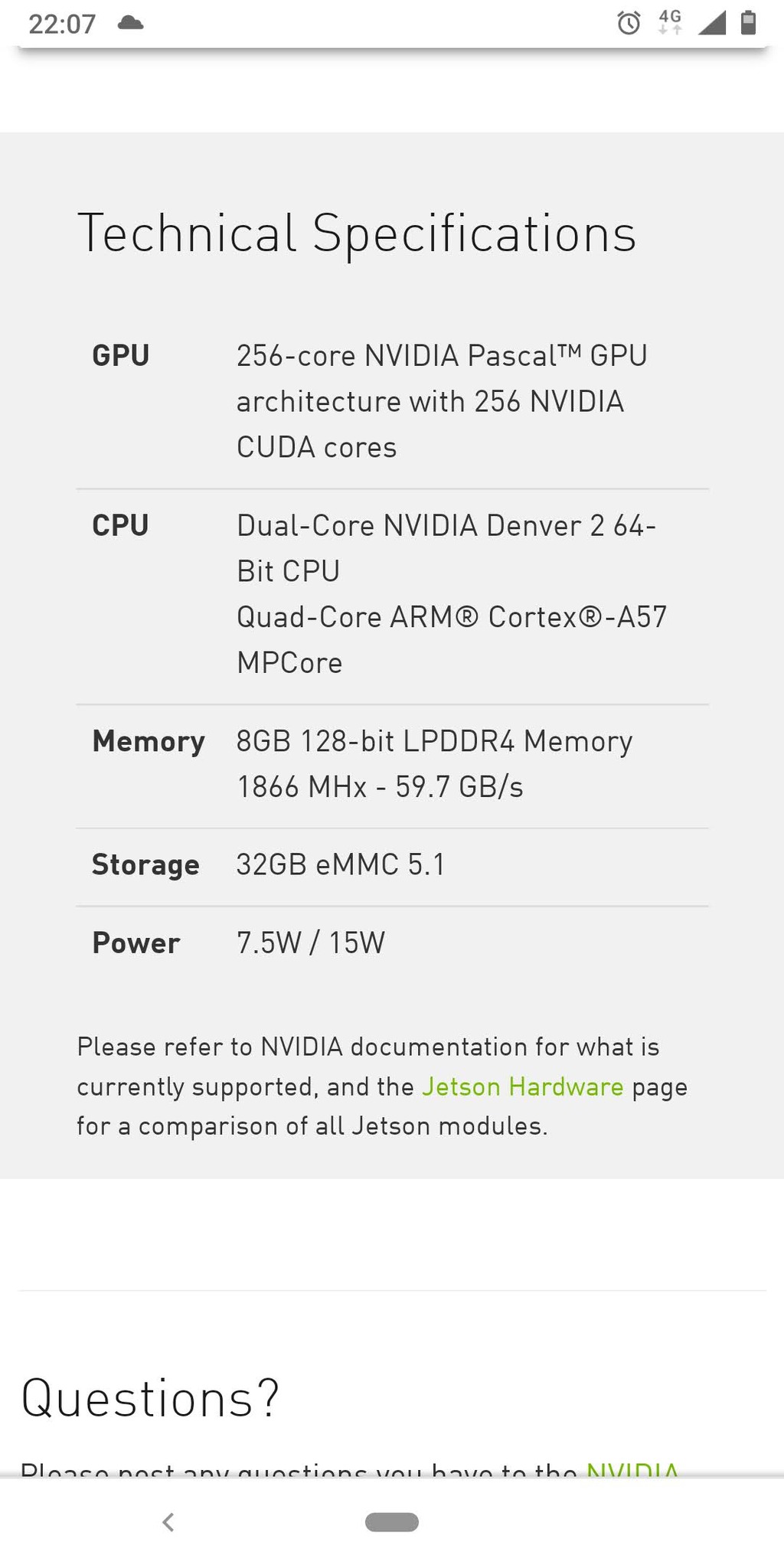The height and width of the screenshot is (1568, 784).
Task: Tap the Memory row label
Action: [x=149, y=741]
